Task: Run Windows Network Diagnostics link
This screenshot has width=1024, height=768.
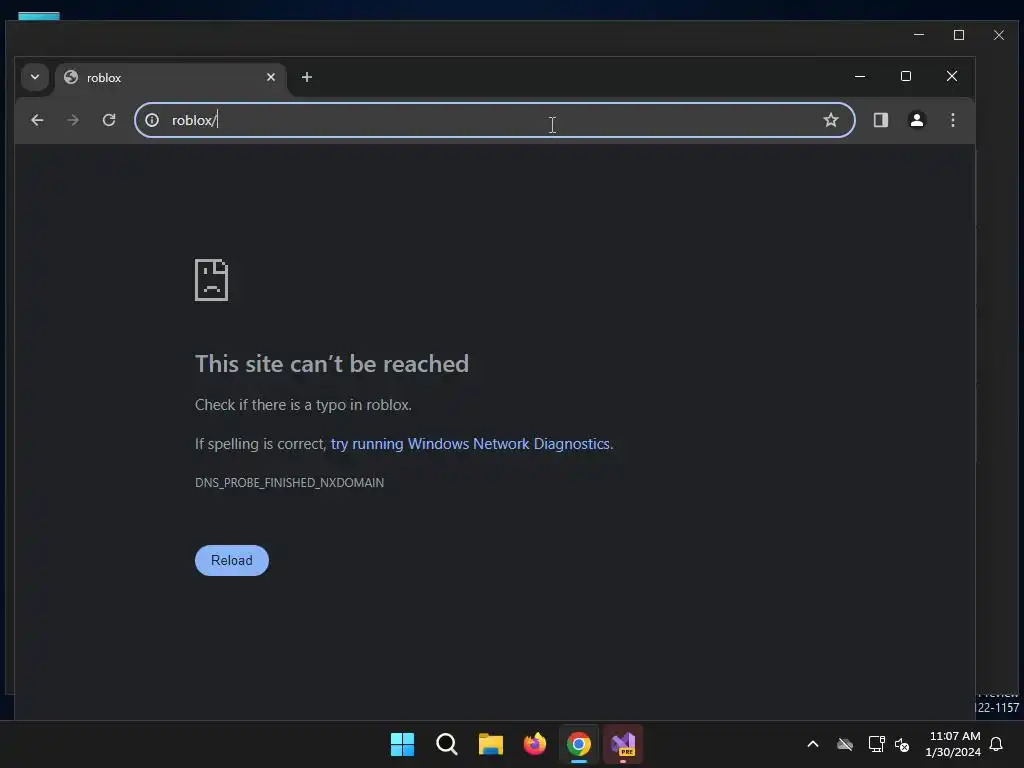Action: 471,444
